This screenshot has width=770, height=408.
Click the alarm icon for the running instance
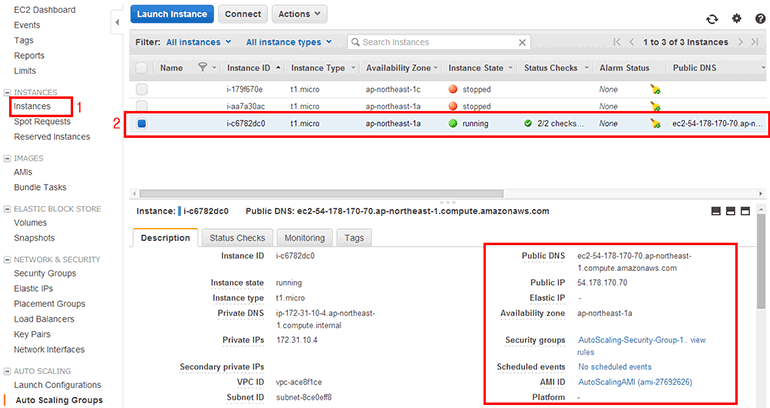(655, 124)
